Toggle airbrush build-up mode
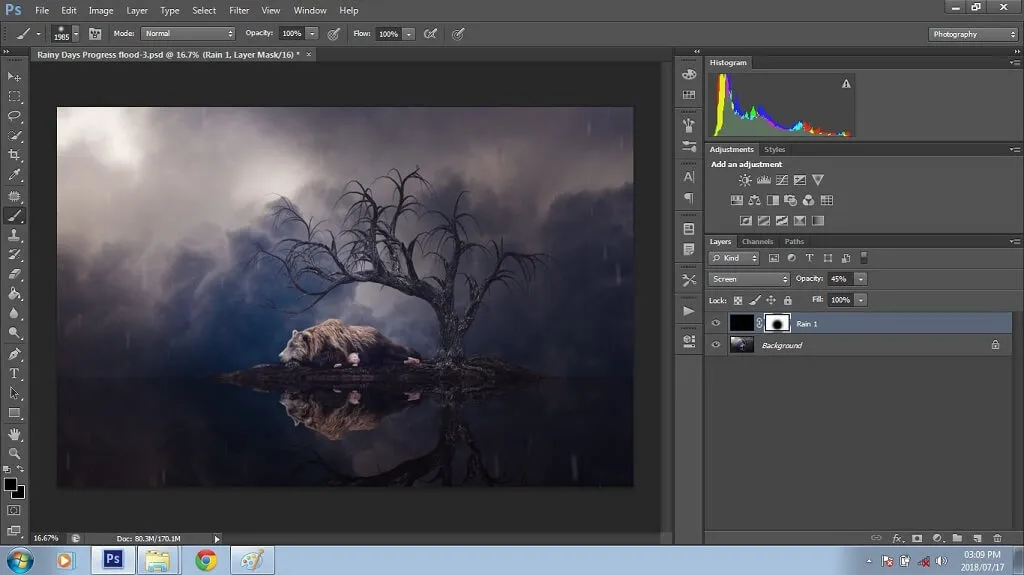The width and height of the screenshot is (1024, 575). point(430,34)
